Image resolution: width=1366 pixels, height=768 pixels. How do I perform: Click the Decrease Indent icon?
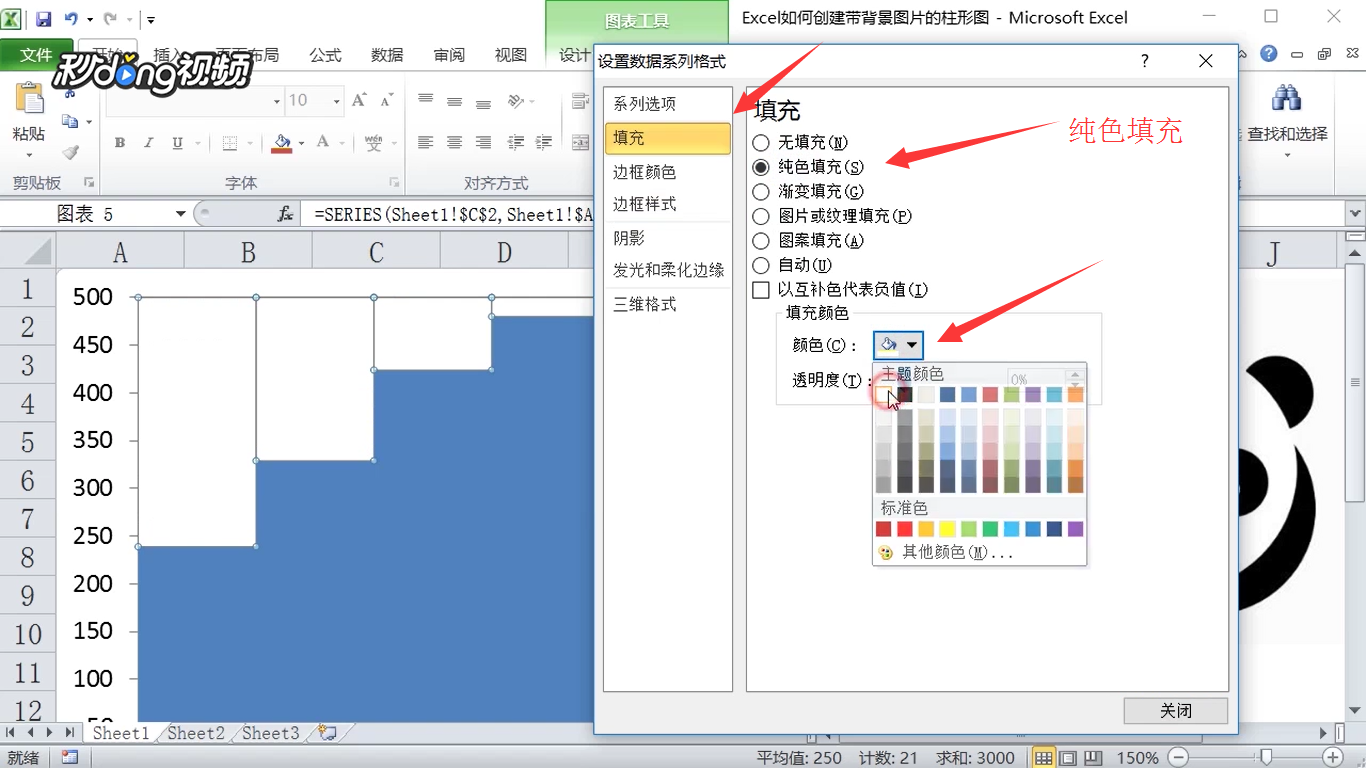click(516, 143)
